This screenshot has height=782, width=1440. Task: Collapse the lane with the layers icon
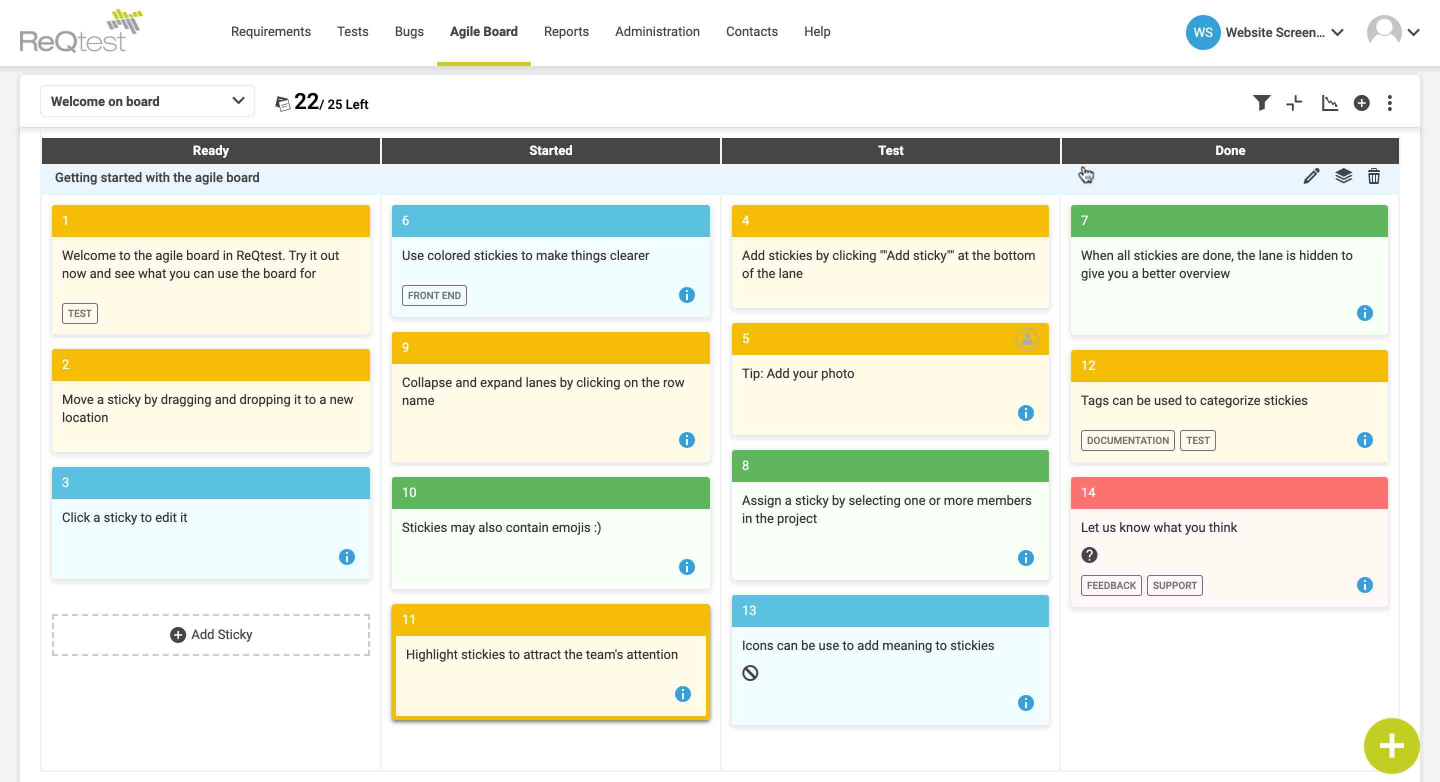click(x=1343, y=176)
